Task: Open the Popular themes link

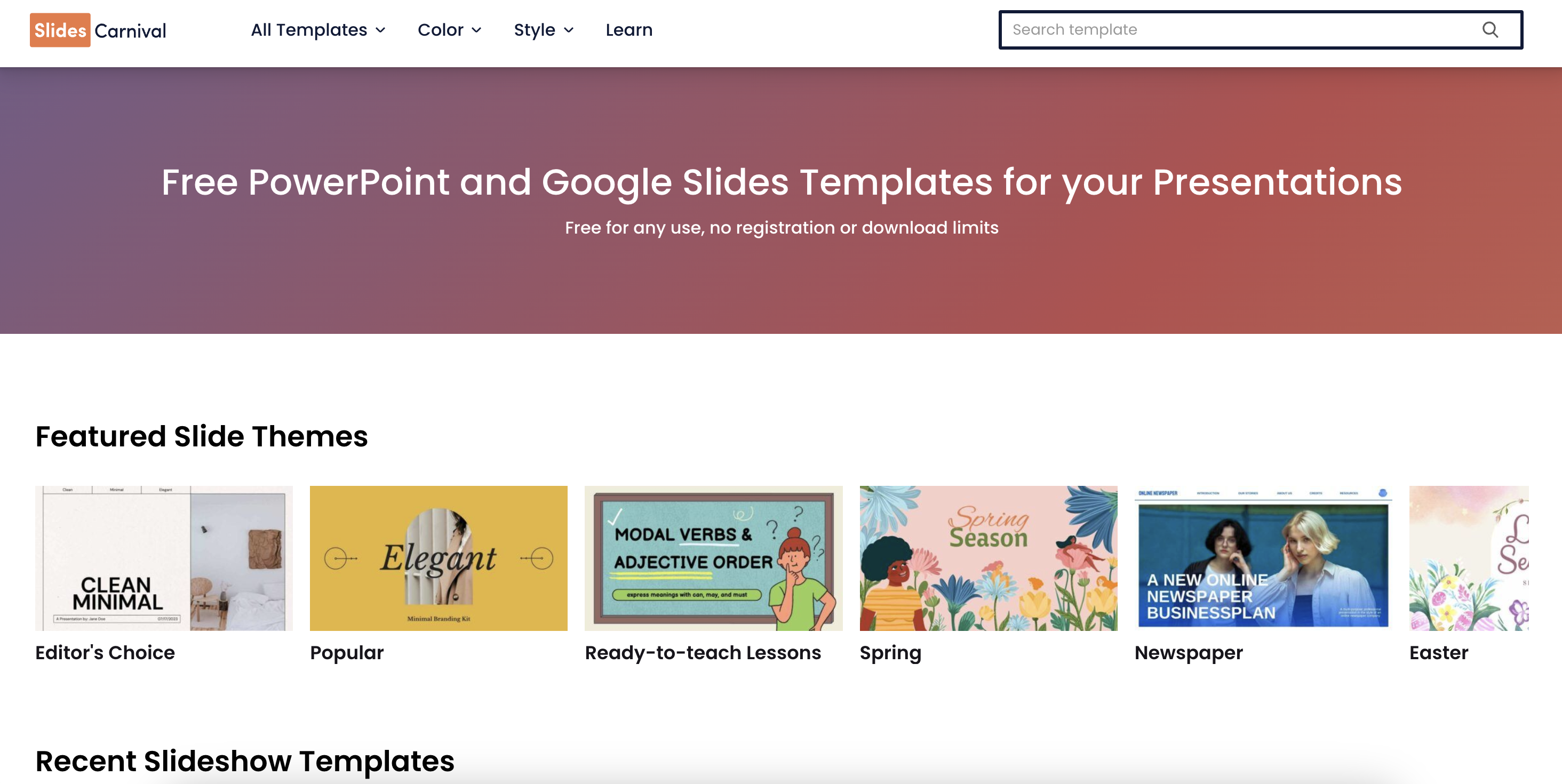Action: 347,652
